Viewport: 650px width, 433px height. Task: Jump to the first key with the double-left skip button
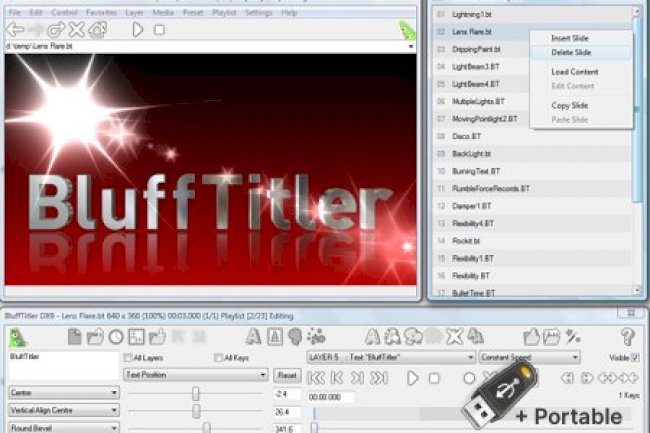(316, 378)
